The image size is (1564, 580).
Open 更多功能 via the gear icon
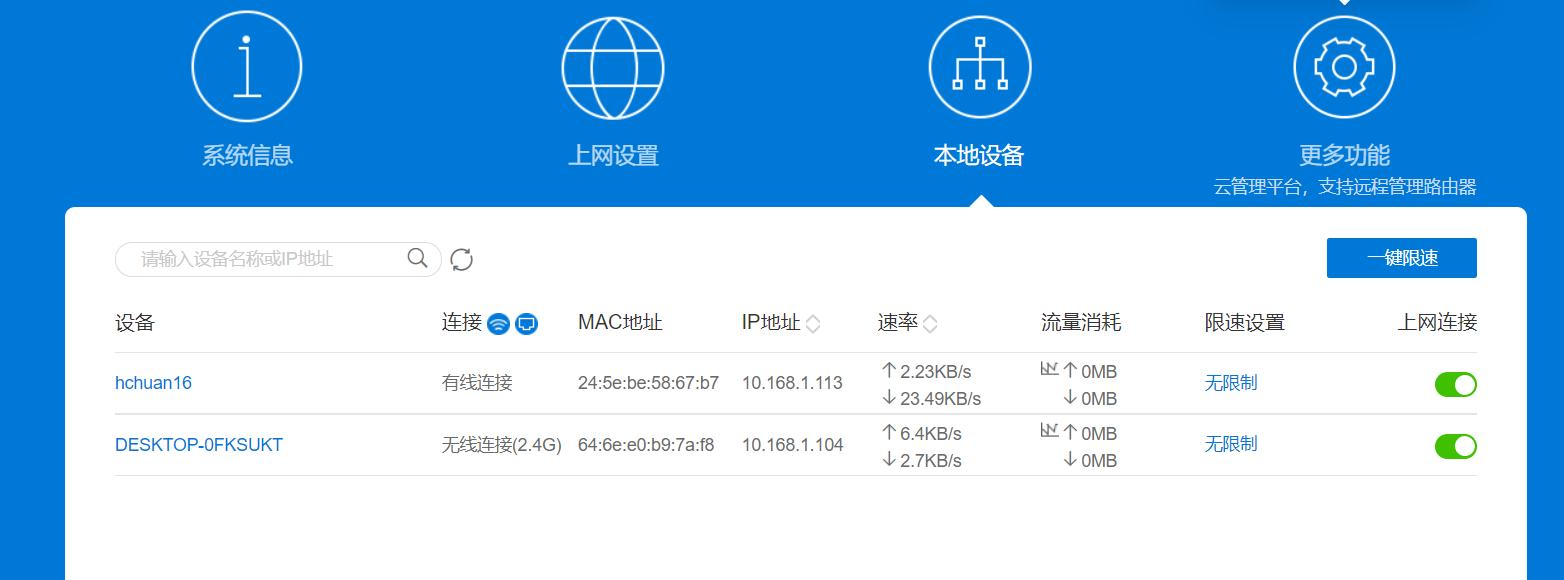(x=1344, y=65)
